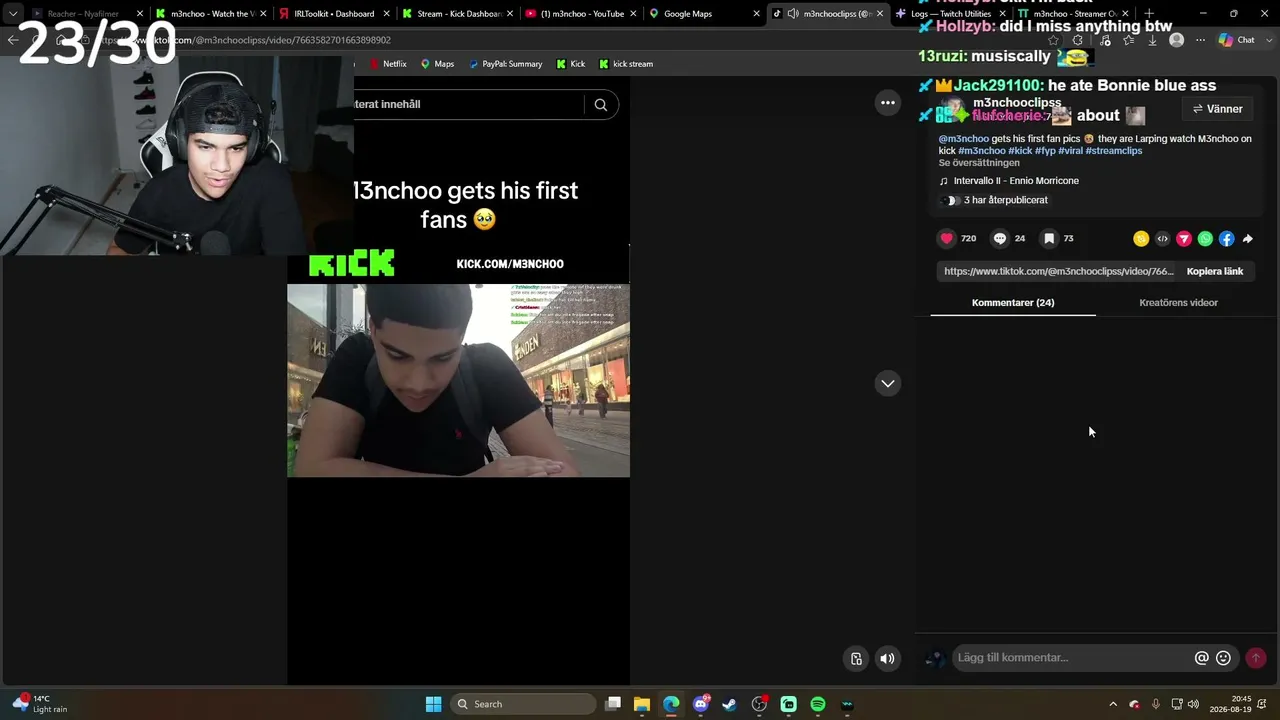Open the Windows Start menu

pos(433,704)
